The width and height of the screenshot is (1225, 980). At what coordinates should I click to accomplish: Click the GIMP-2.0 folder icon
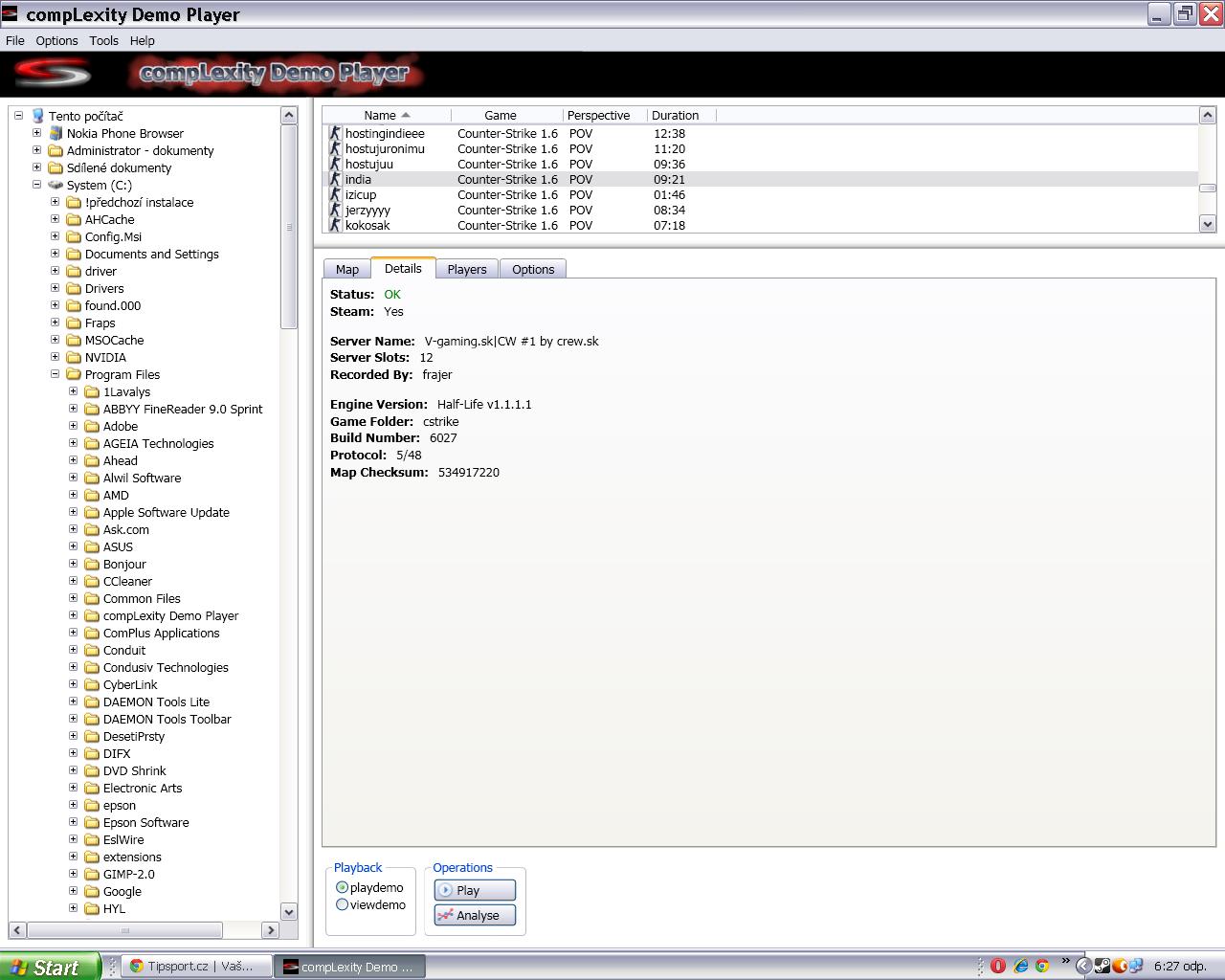92,874
